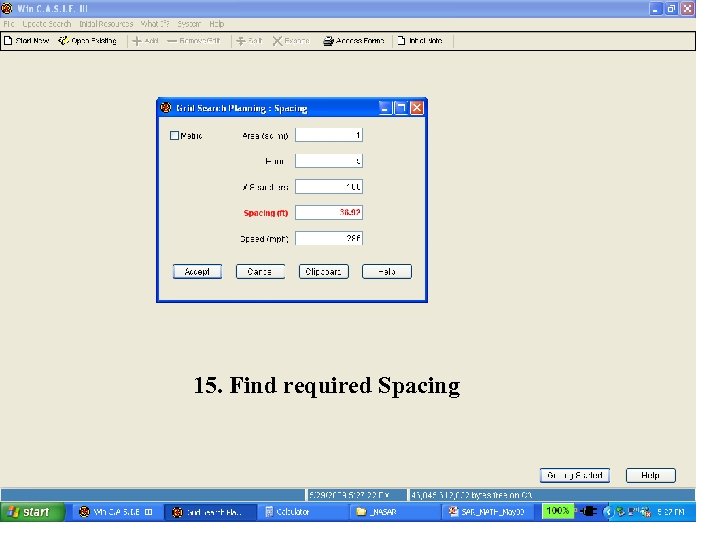This screenshot has width=720, height=540.
Task: Open the Initial Resources menu
Action: [x=106, y=24]
